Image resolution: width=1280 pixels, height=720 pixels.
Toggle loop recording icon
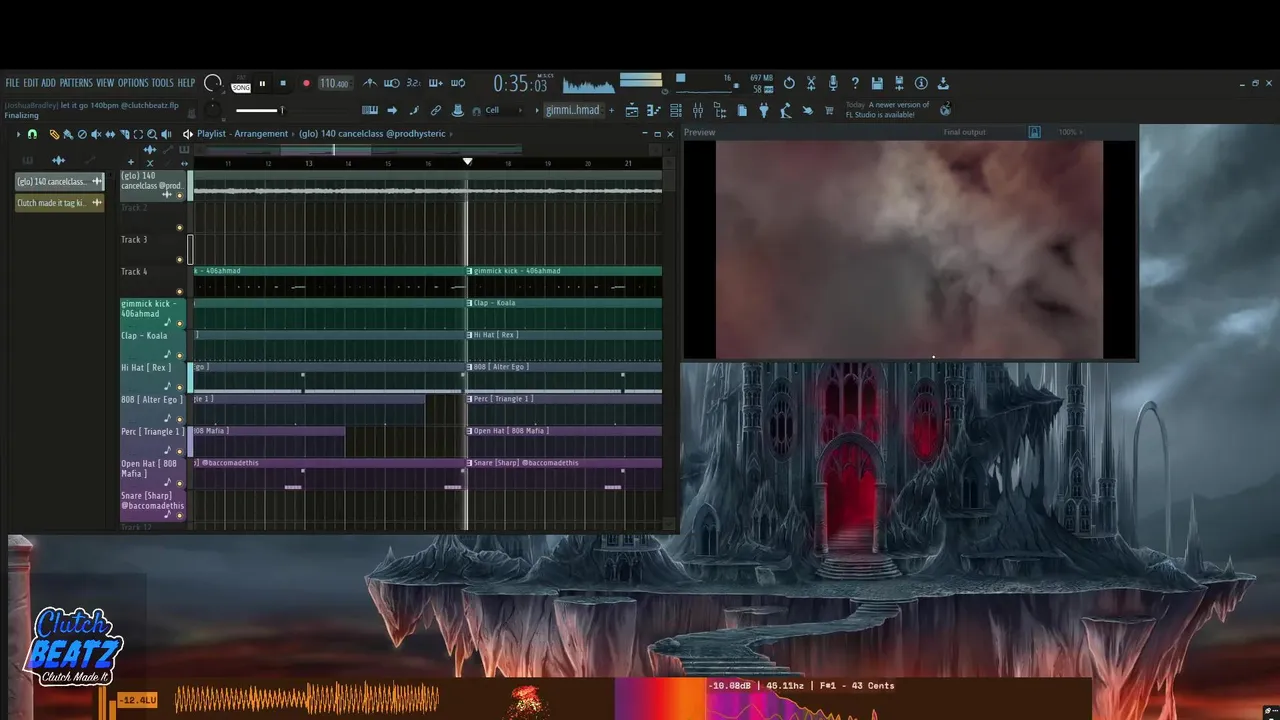click(x=458, y=83)
